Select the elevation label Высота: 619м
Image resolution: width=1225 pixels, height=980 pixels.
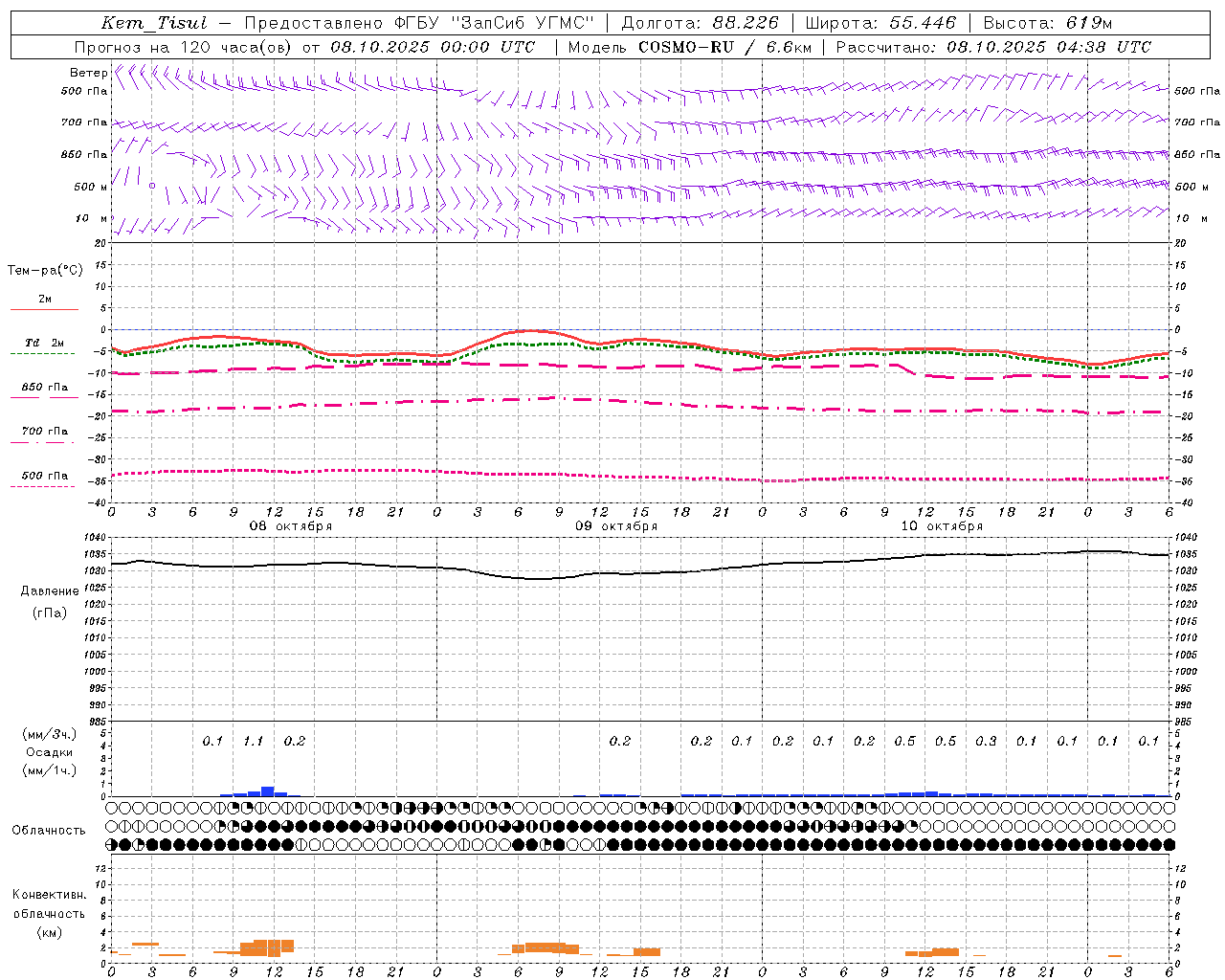coord(1048,23)
